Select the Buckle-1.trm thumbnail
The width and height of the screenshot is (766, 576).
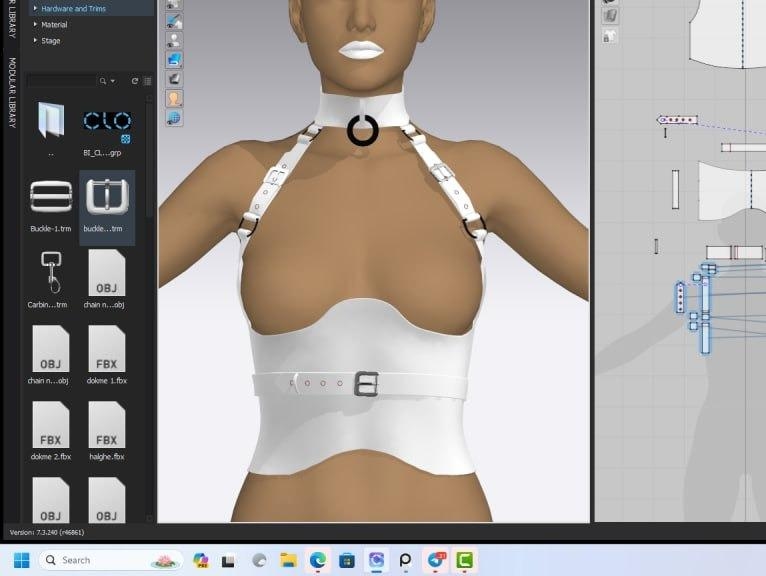click(51, 198)
